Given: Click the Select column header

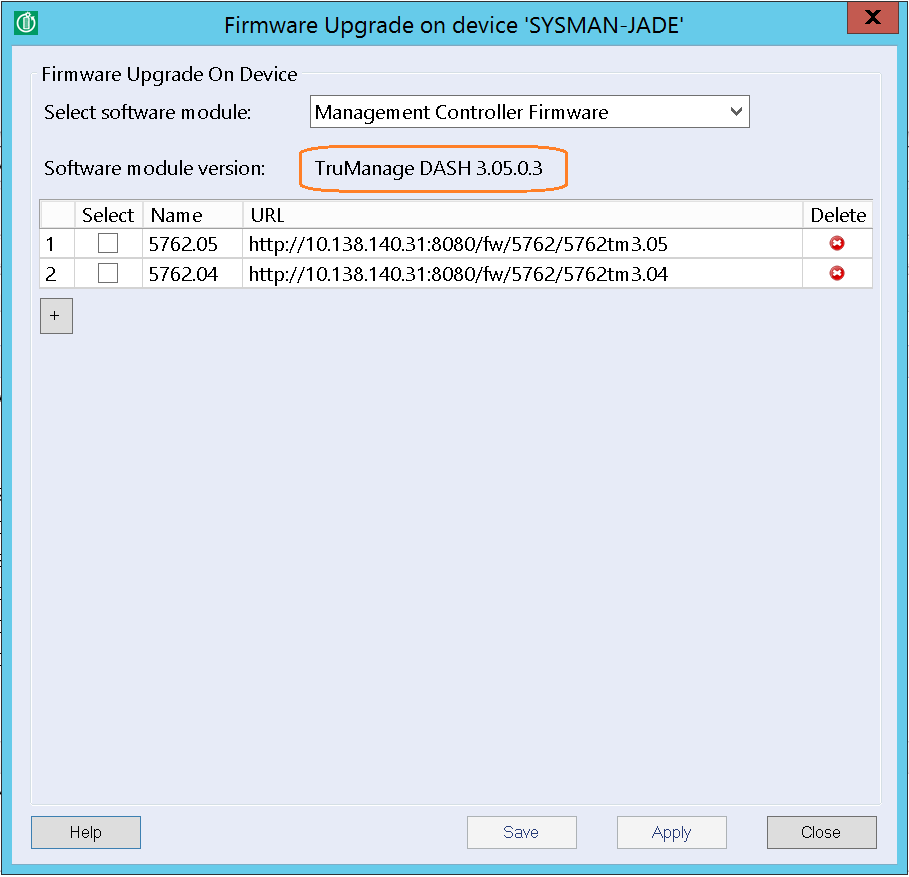Looking at the screenshot, I should click(x=108, y=215).
